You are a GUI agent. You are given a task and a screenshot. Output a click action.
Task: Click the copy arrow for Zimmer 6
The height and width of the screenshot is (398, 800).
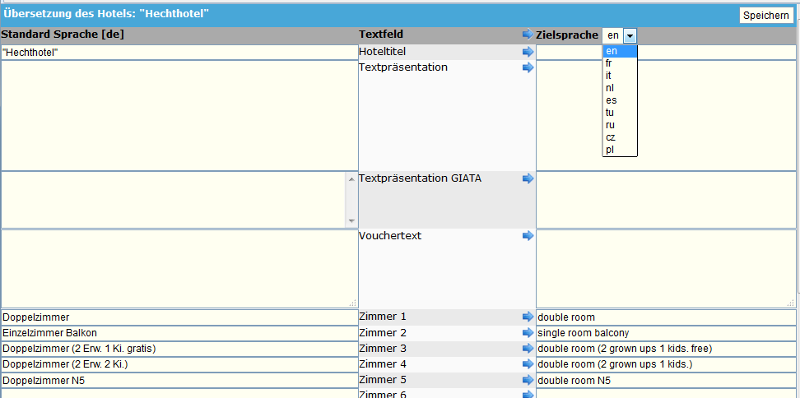coord(528,394)
